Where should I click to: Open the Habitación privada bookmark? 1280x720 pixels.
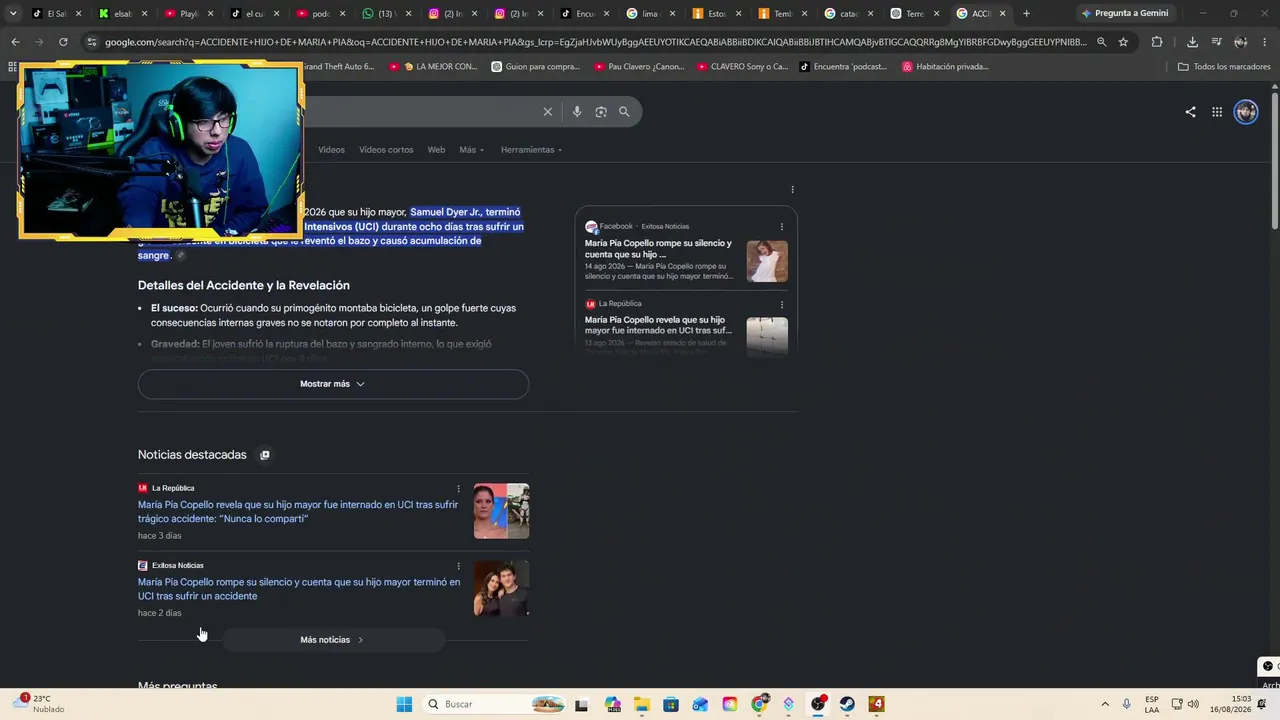pyautogui.click(x=945, y=67)
